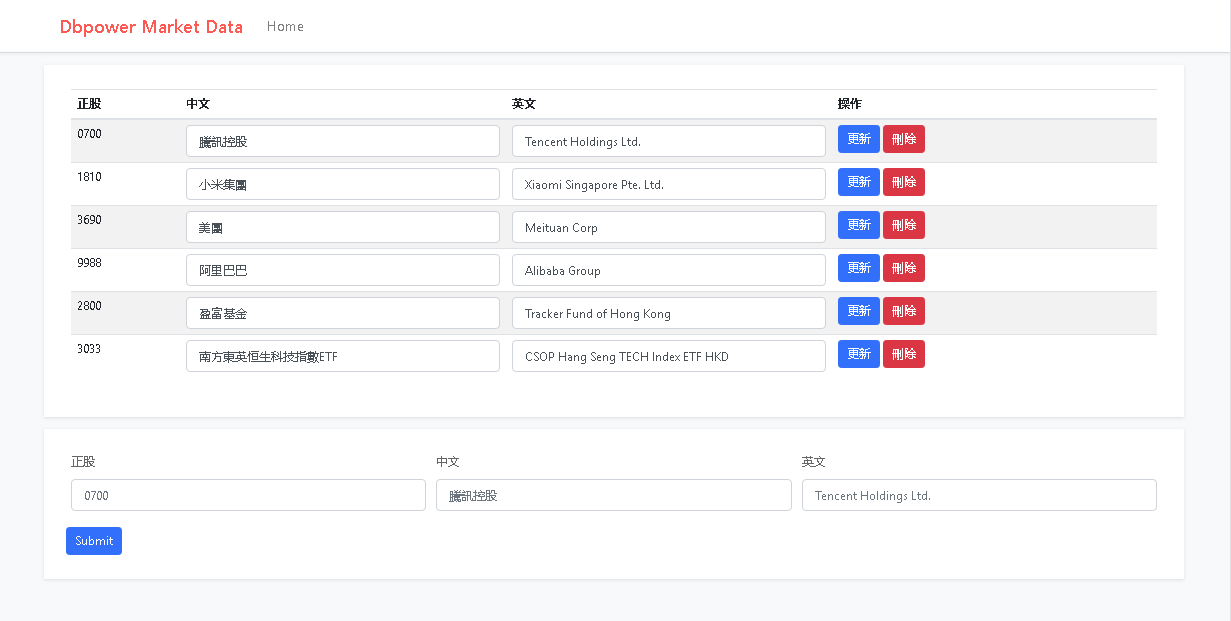1231x621 pixels.
Task: Edit the 小米集團 Chinese name field
Action: [x=343, y=184]
